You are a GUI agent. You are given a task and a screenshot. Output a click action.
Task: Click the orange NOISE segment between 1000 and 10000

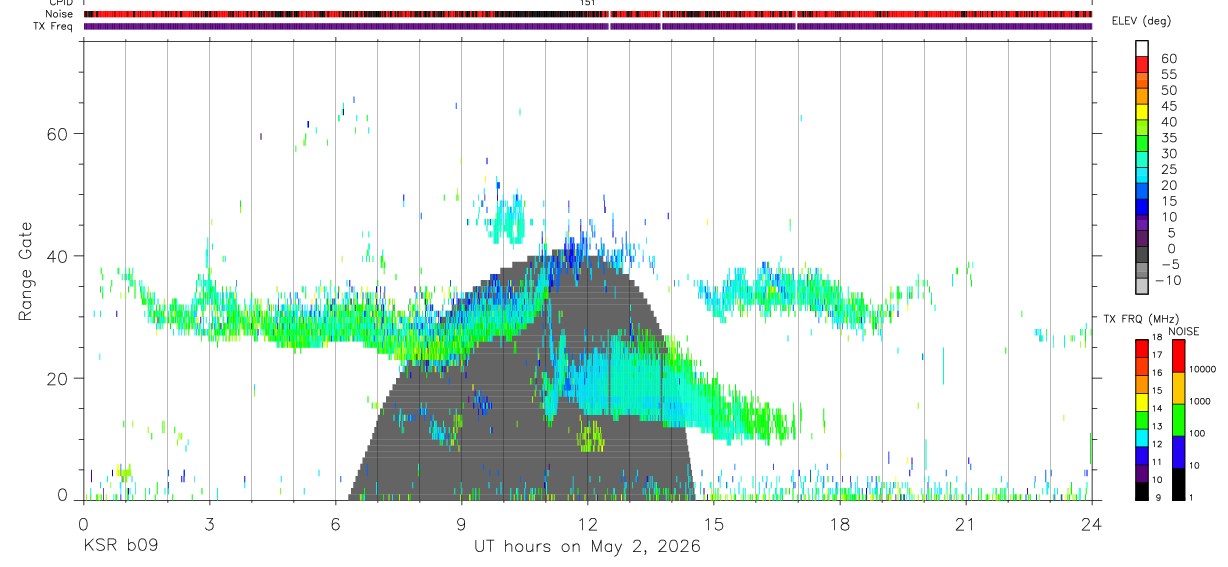(1178, 387)
